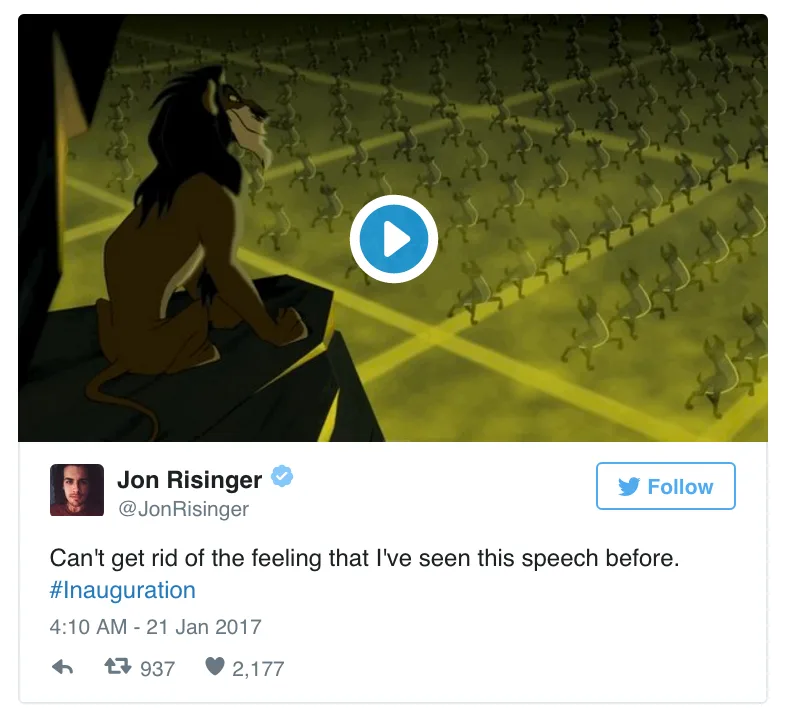Click the tweet text about seeing this speech
Viewport: 794px width, 716px height.
(364, 559)
